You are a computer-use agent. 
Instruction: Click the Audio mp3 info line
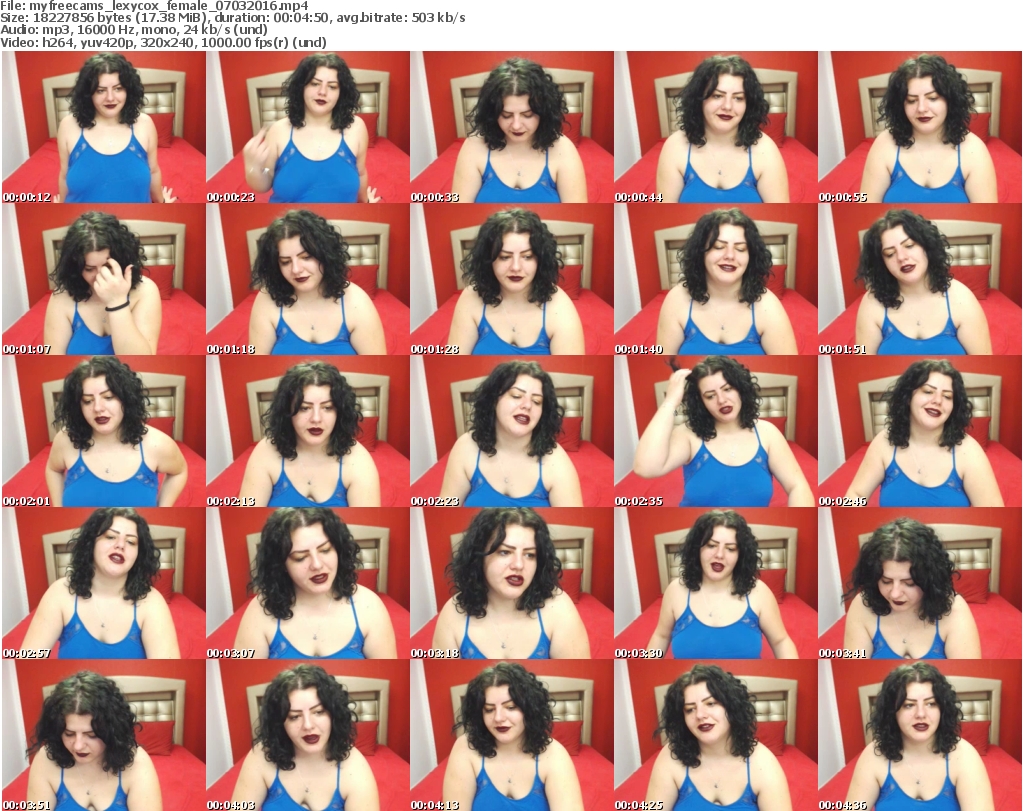(x=134, y=30)
